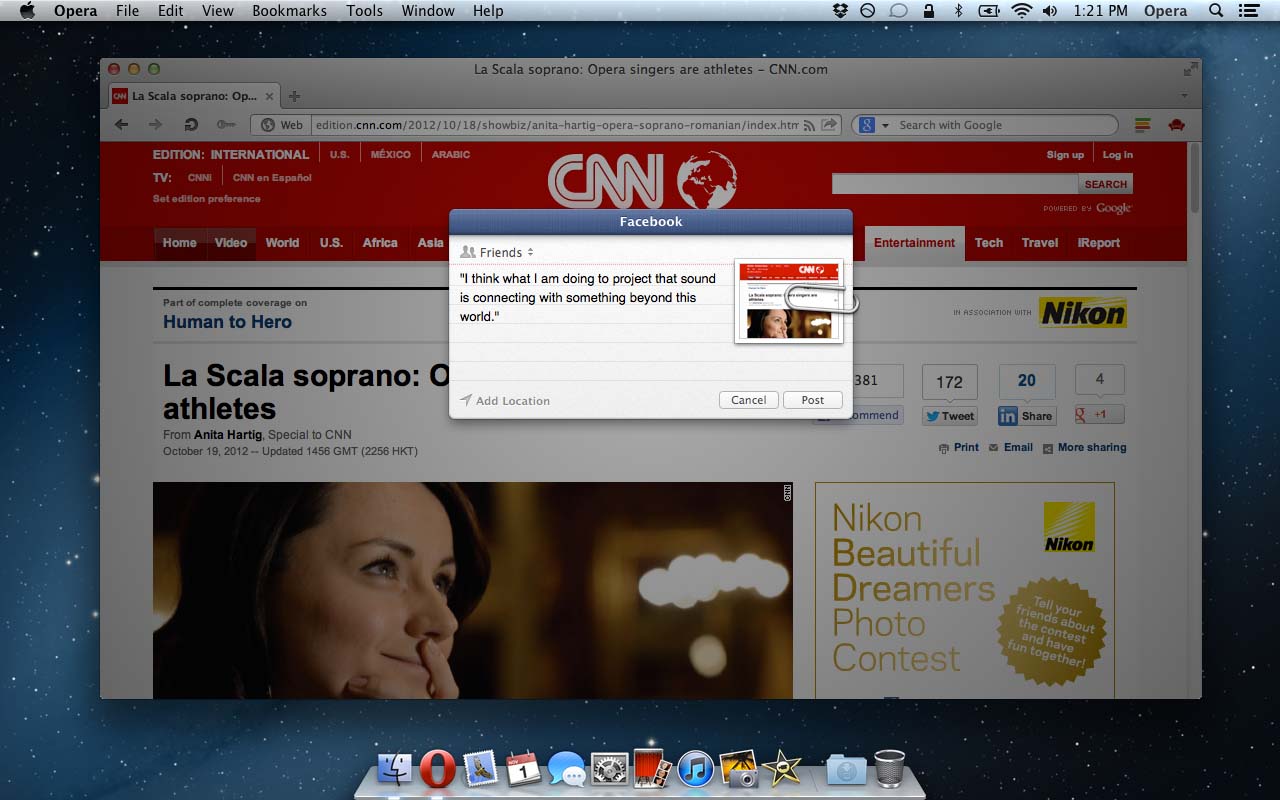The height and width of the screenshot is (800, 1280).
Task: Open the closed-tabs dropdown arrow on the tab bar
Action: pyautogui.click(x=1185, y=97)
